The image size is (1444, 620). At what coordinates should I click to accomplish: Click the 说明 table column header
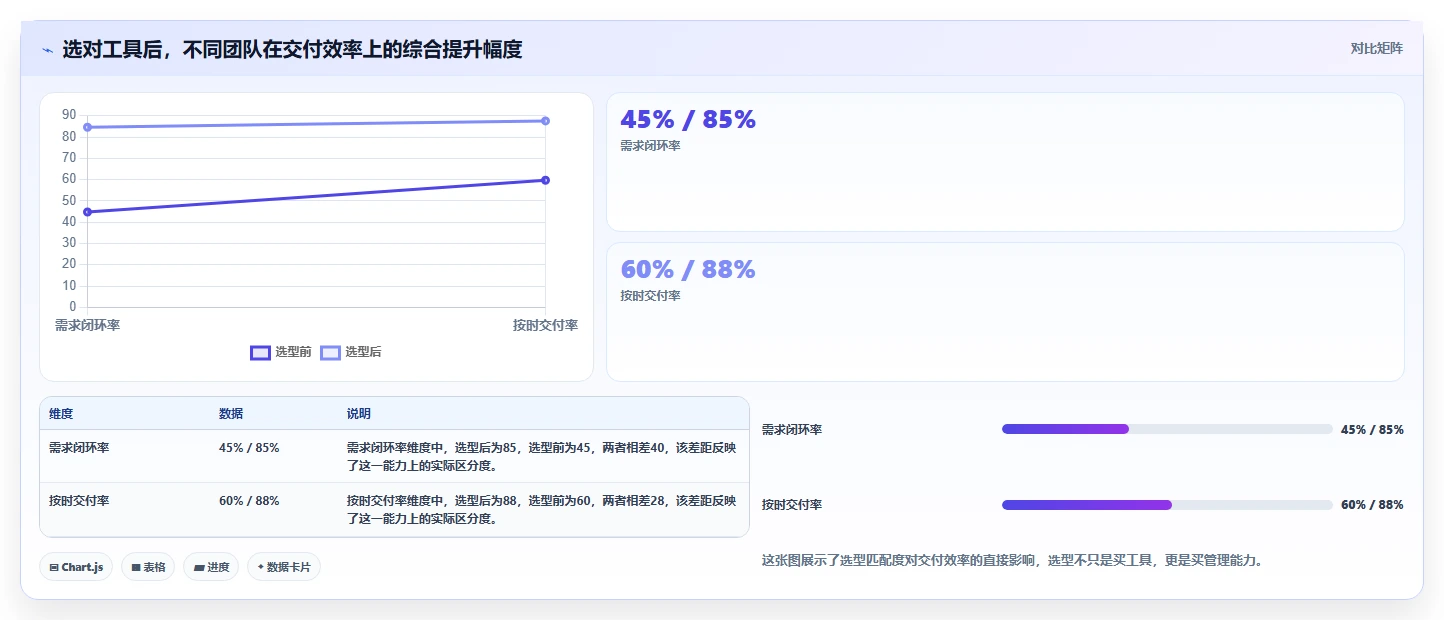359,414
